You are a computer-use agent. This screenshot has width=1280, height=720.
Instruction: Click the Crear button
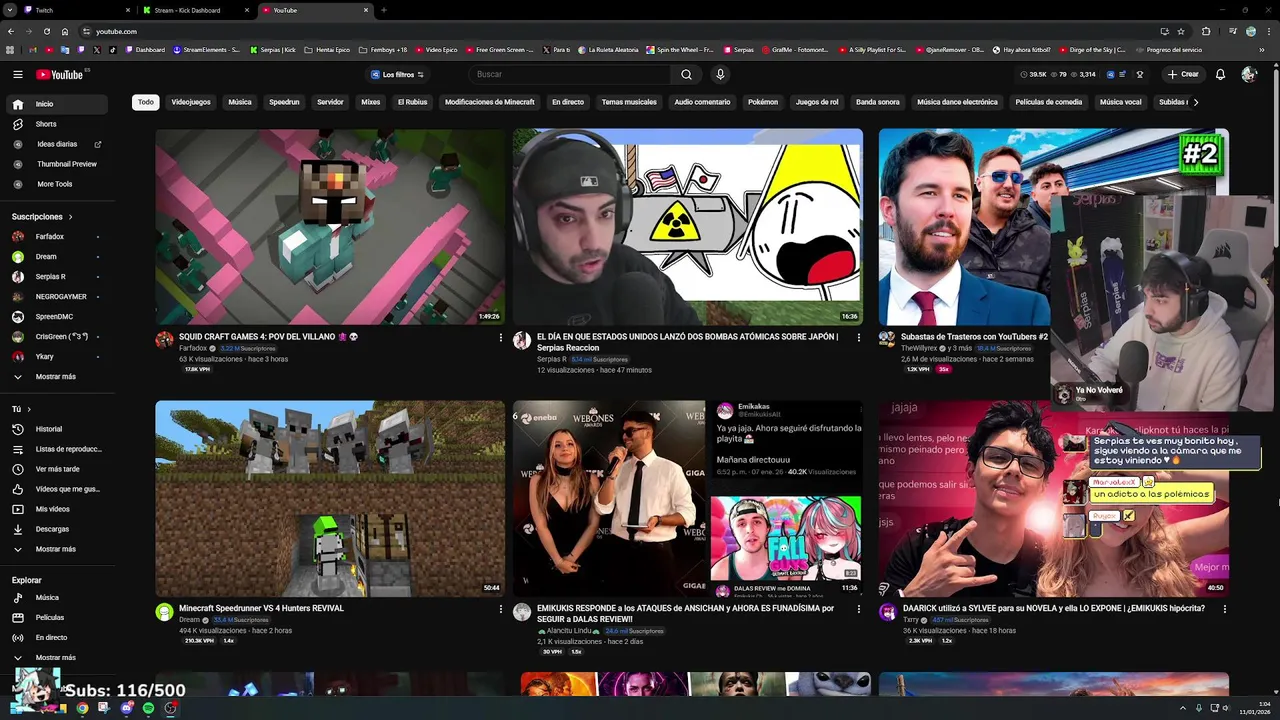(x=1183, y=74)
